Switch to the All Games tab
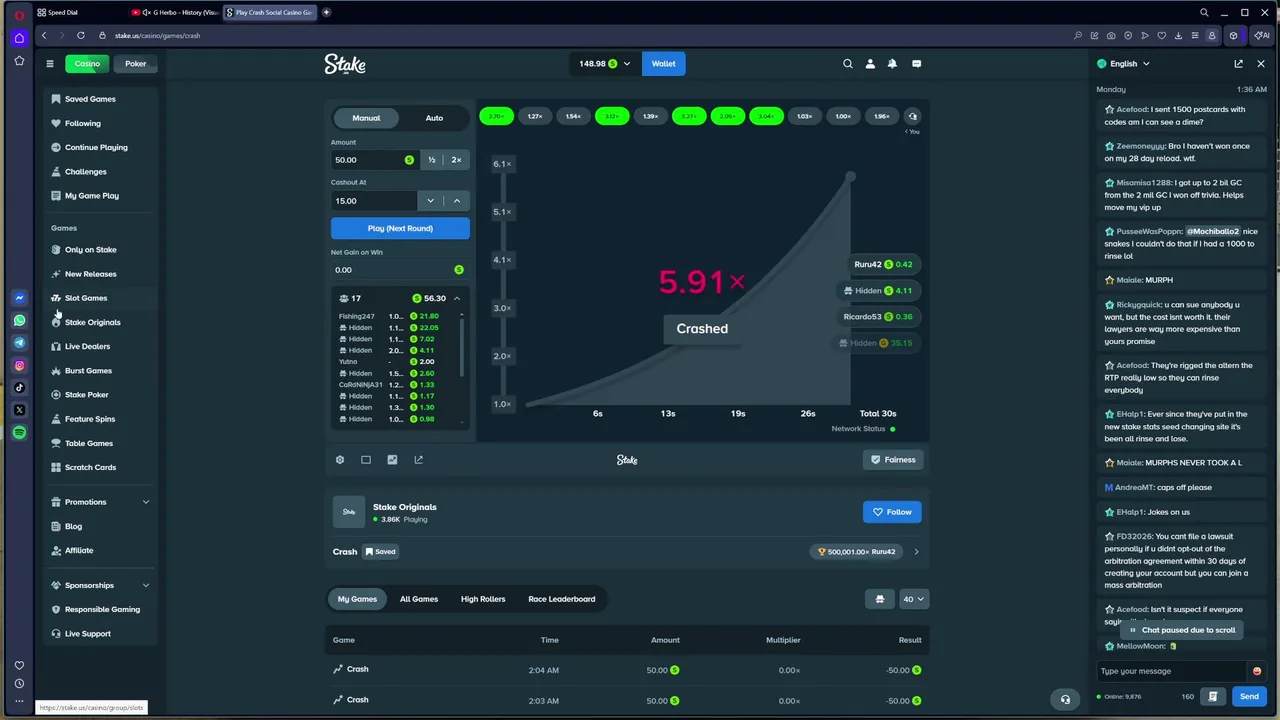Viewport: 1280px width, 720px height. tap(419, 599)
